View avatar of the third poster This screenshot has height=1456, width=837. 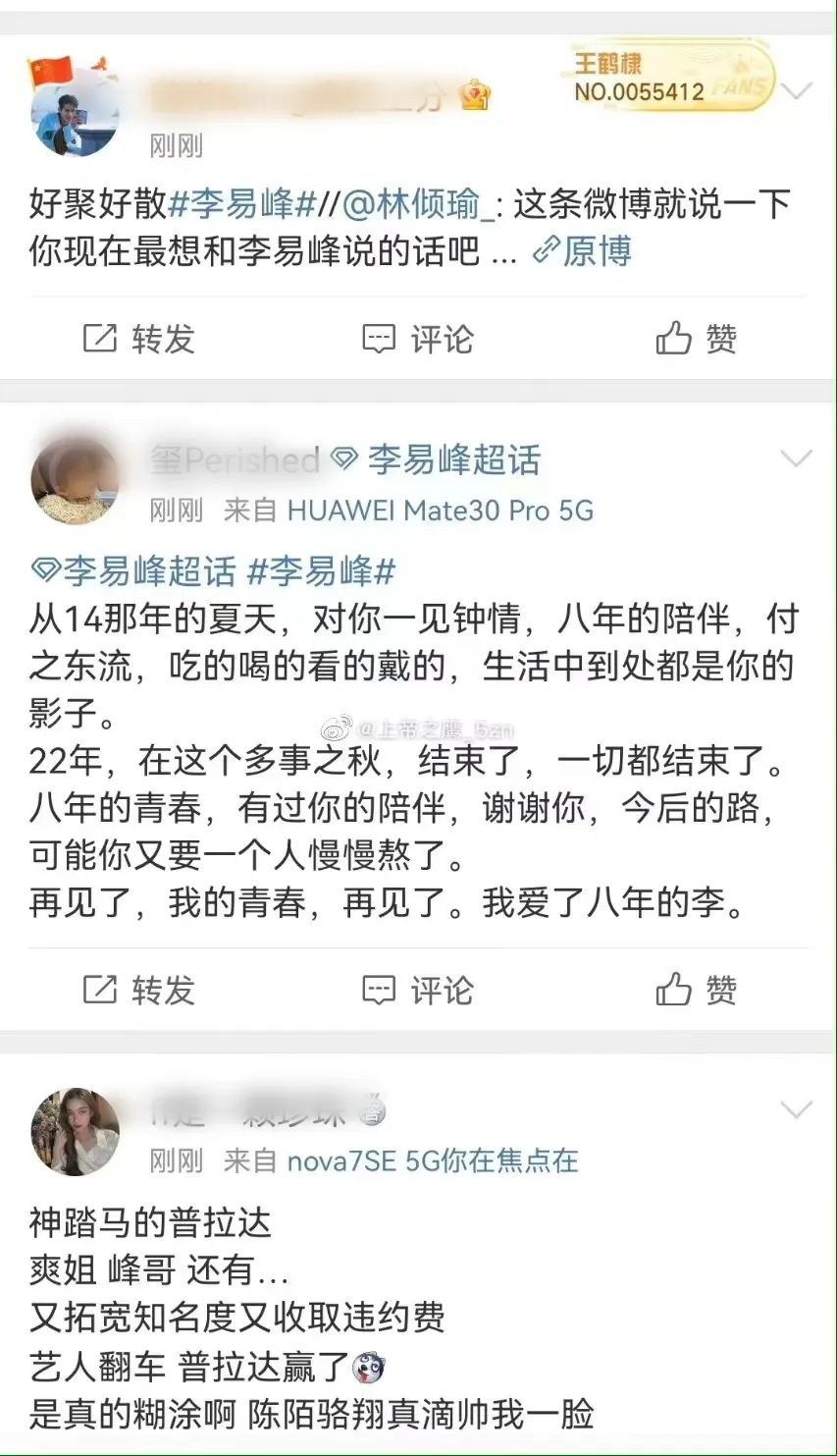75,1131
